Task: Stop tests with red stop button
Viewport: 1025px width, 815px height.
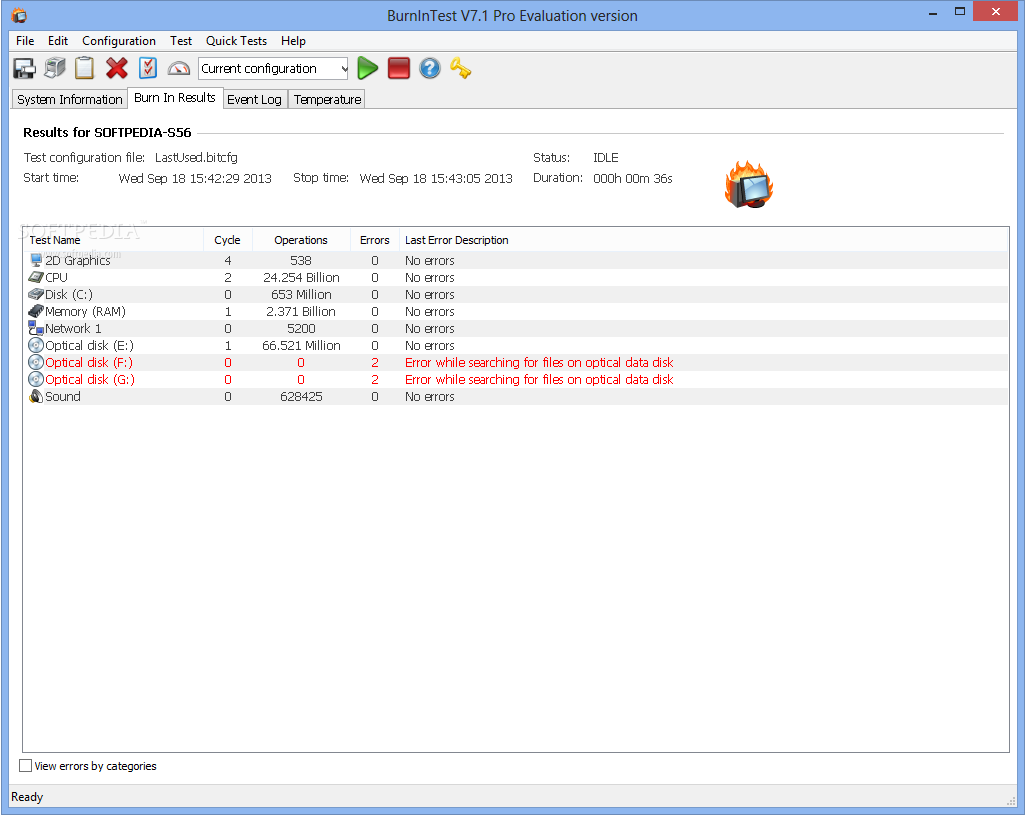Action: click(399, 68)
